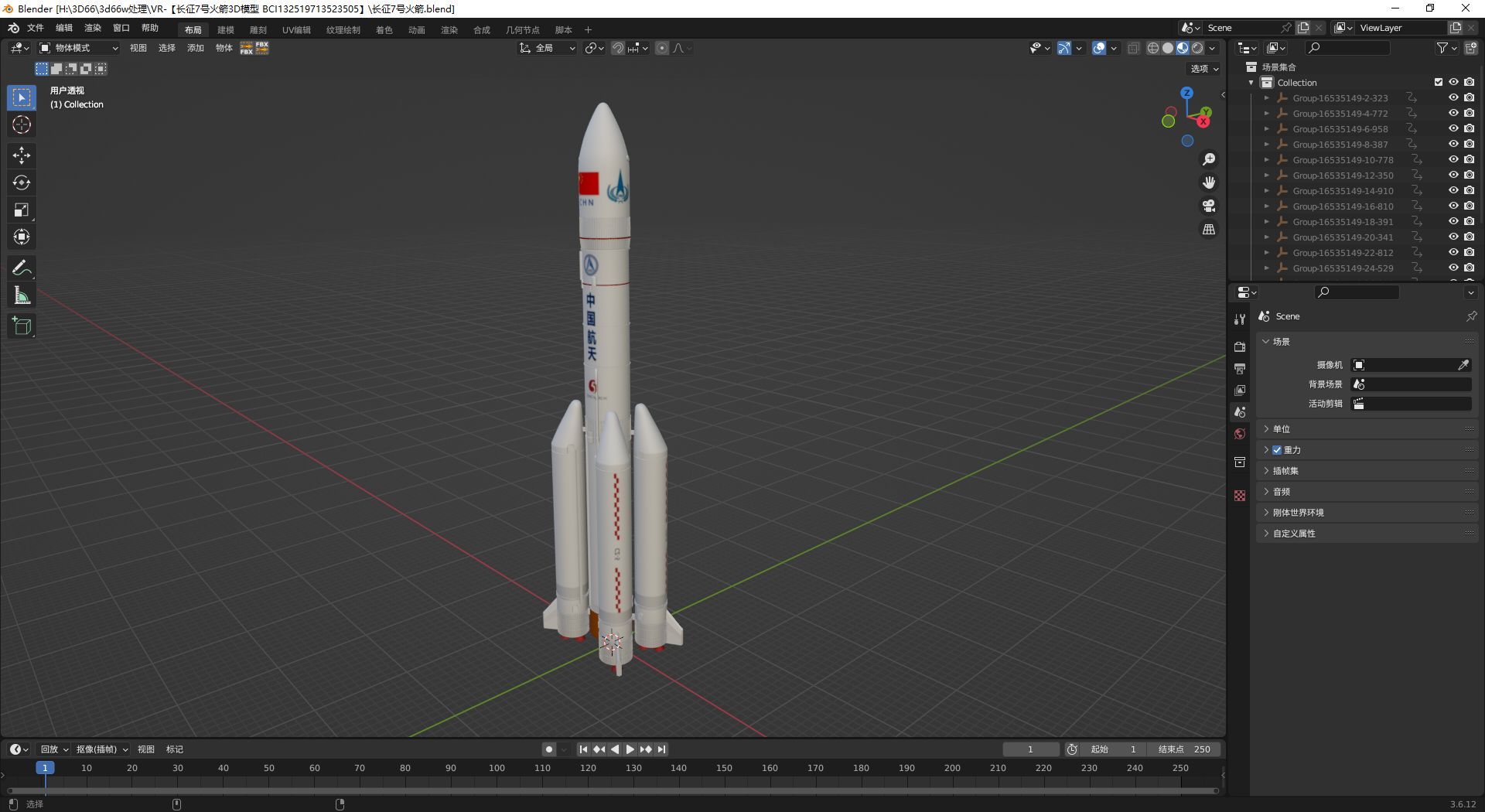Click the 视图 (View) viewport header menu
The height and width of the screenshot is (812, 1485).
138,48
